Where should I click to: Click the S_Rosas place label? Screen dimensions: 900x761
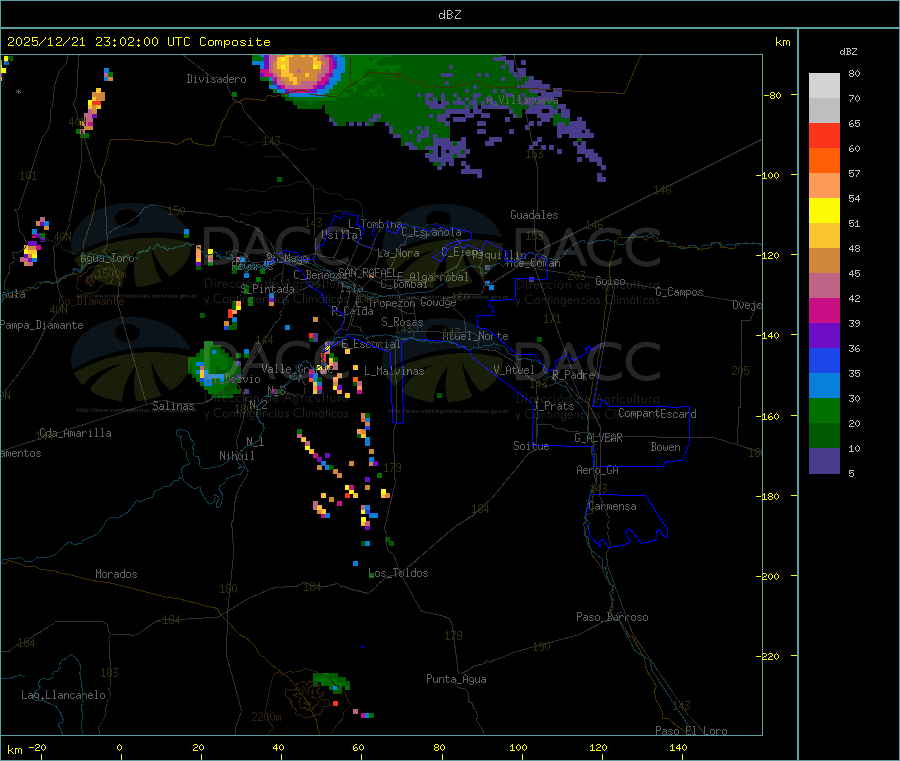pyautogui.click(x=402, y=322)
